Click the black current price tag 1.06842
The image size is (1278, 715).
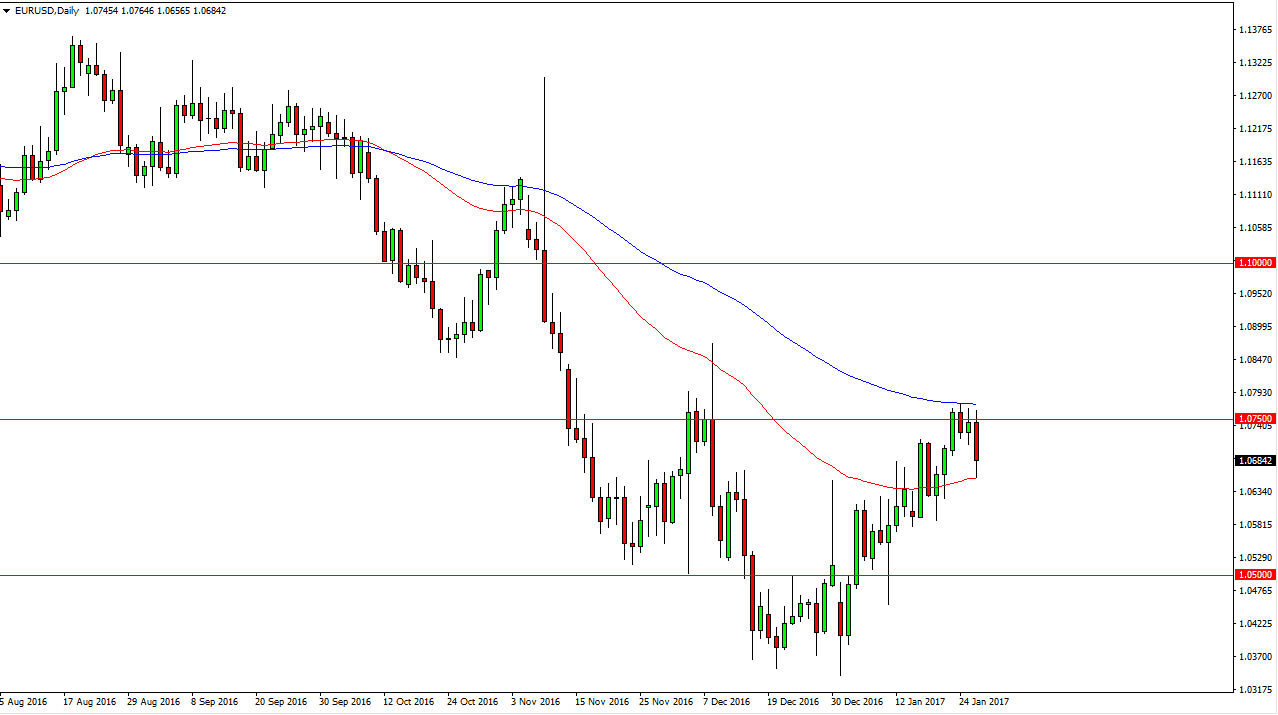(1256, 461)
